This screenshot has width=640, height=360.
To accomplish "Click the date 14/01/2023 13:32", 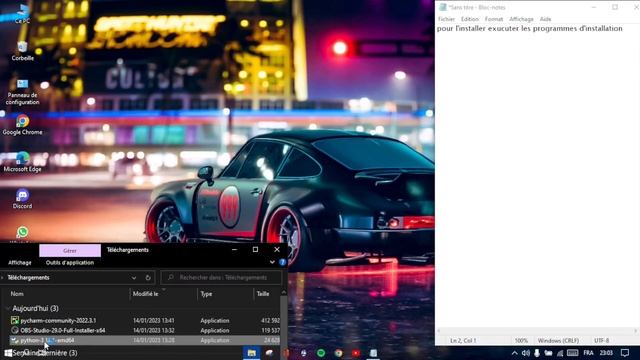I will coord(153,330).
